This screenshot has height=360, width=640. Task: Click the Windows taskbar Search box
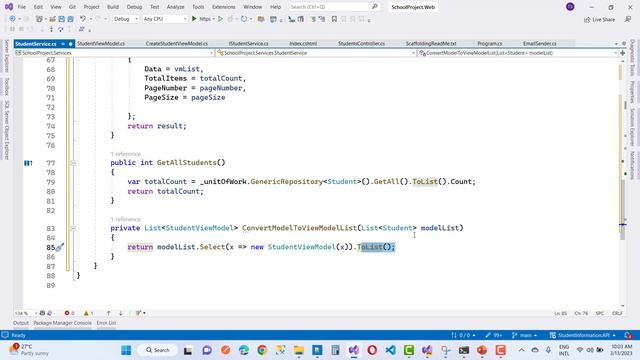point(158,350)
